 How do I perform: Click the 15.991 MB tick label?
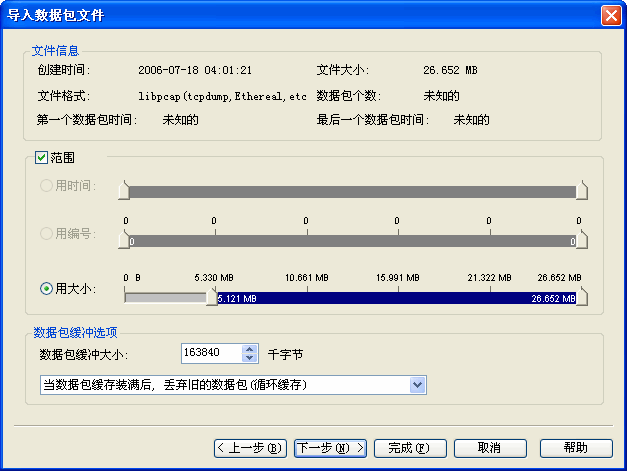tap(398, 277)
